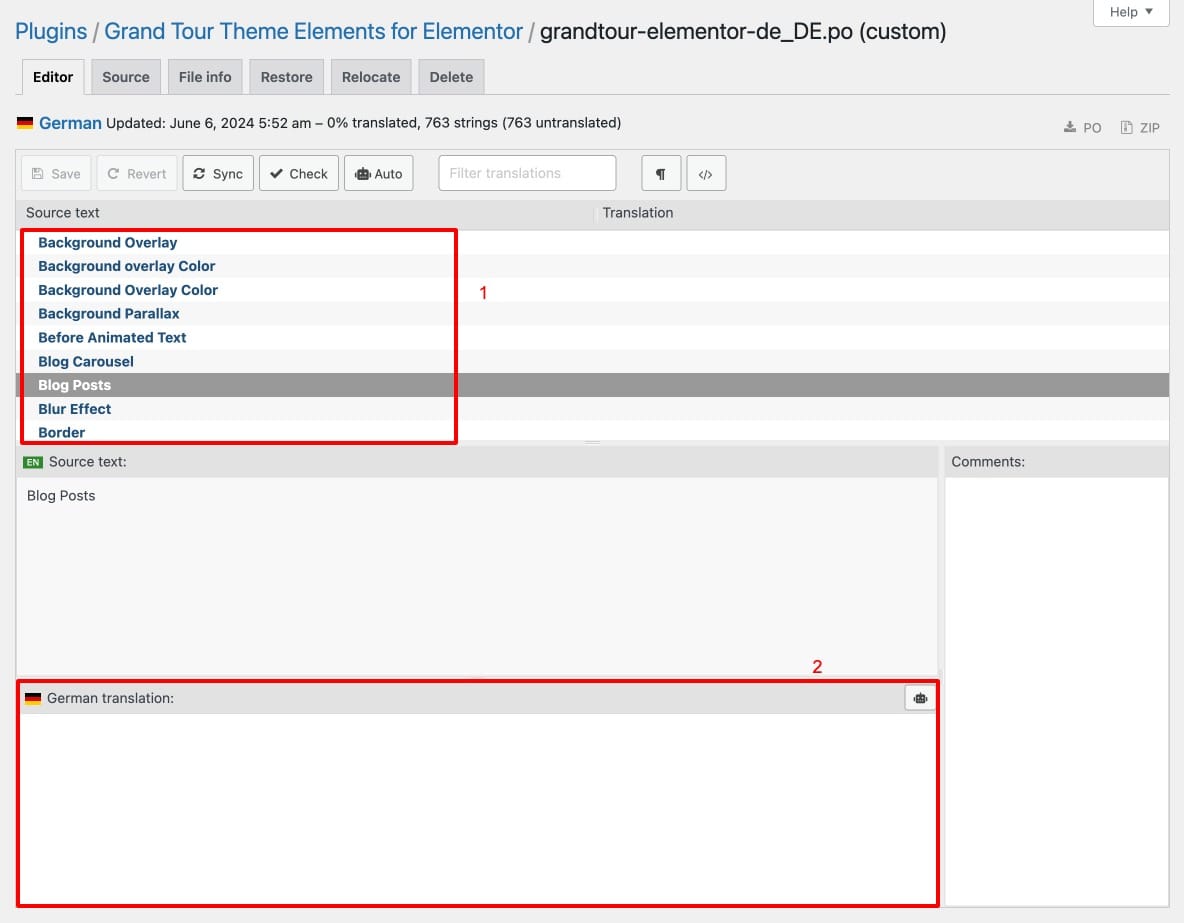Download the PO file
Image resolution: width=1184 pixels, height=923 pixels.
[1083, 128]
